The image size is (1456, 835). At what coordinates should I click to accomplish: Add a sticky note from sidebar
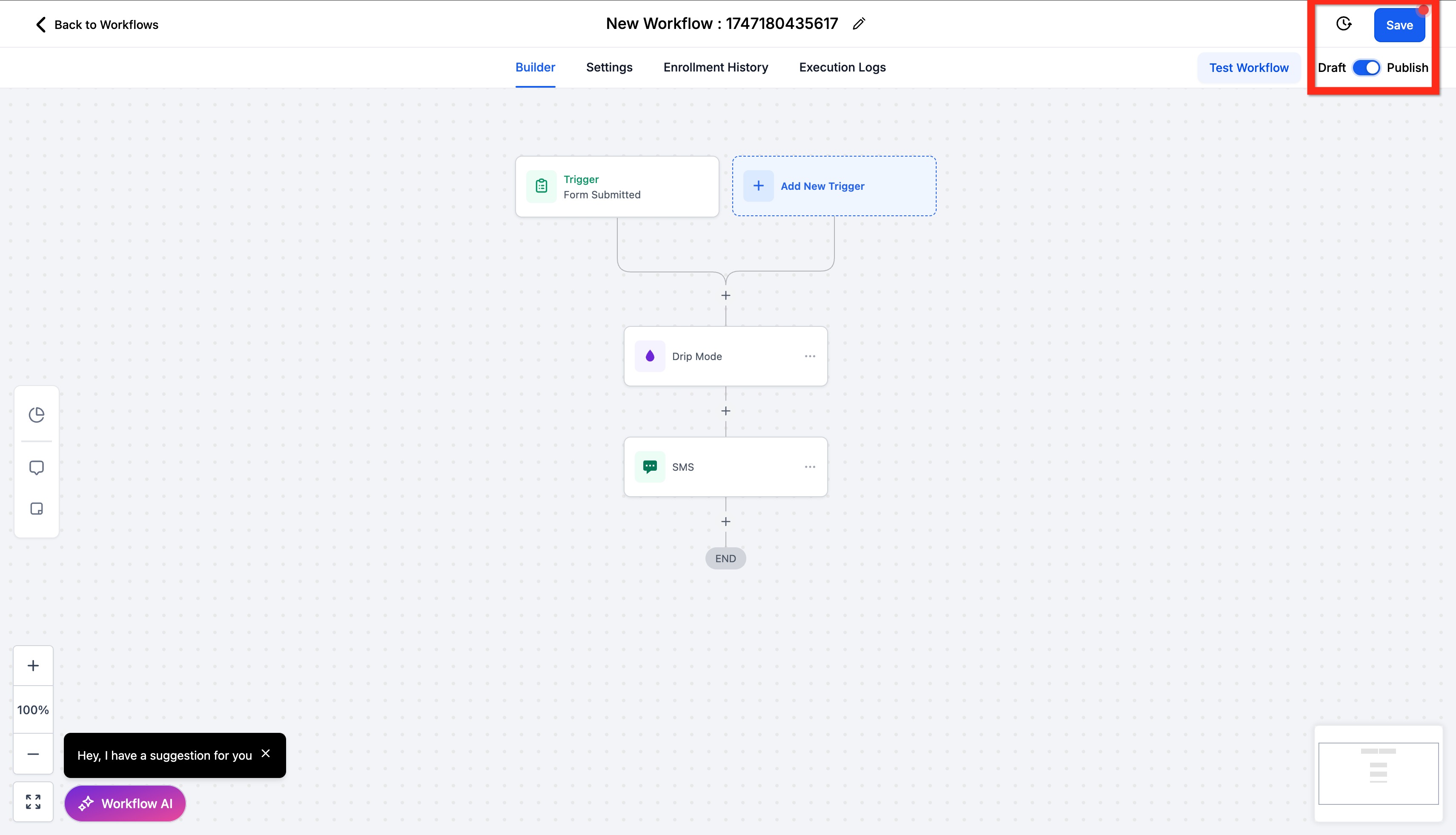tap(36, 509)
